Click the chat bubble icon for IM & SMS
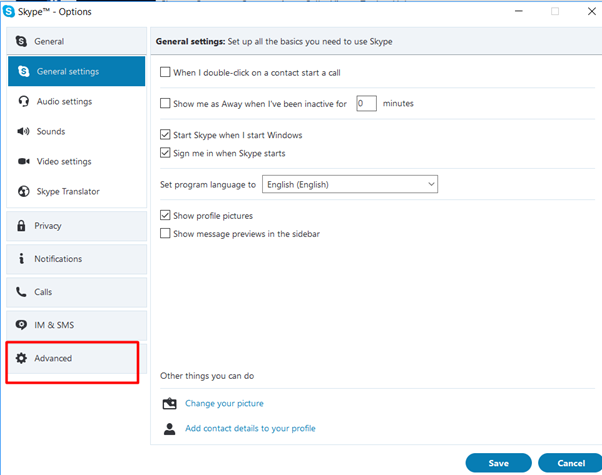 21,325
